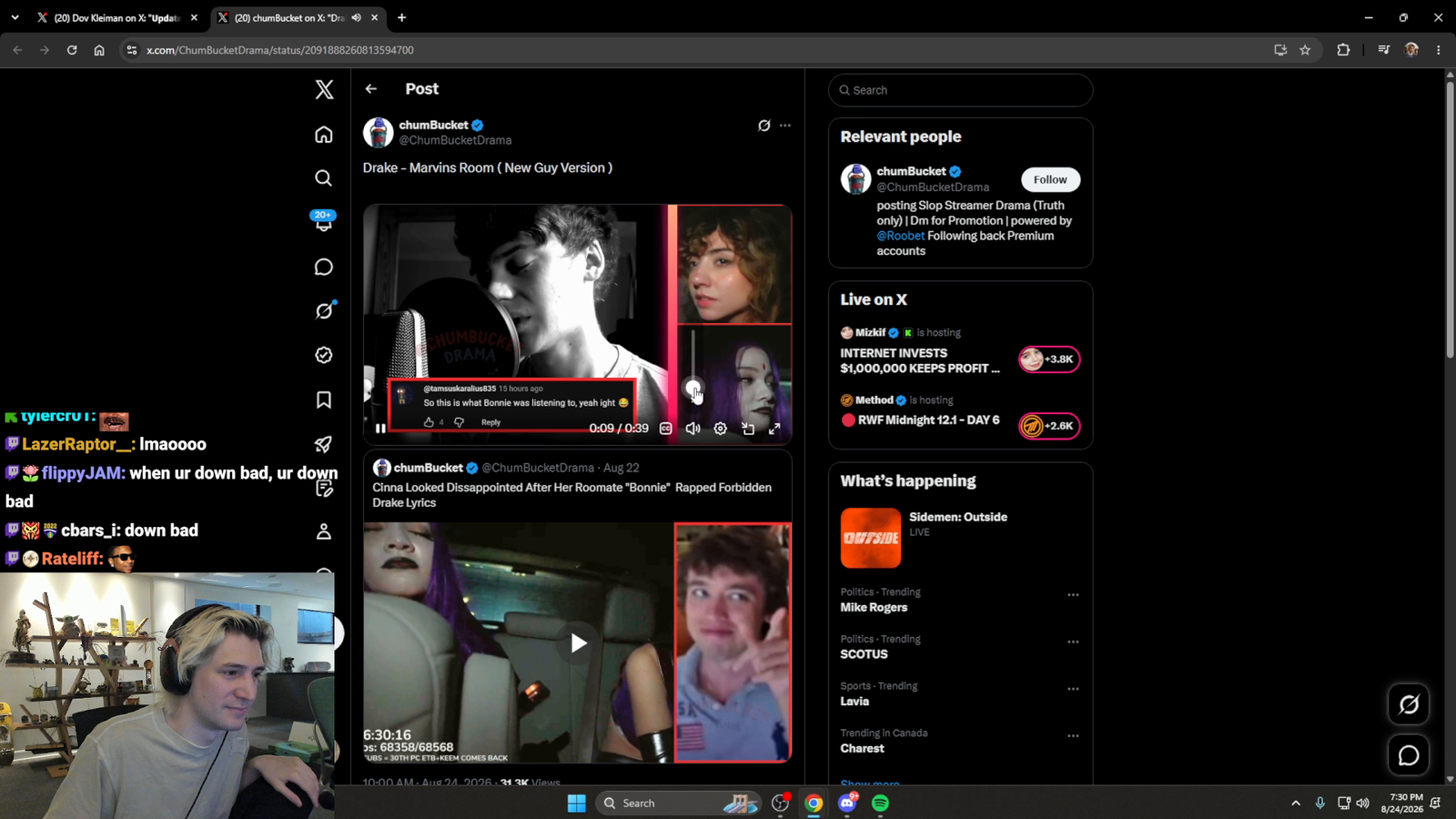The width and height of the screenshot is (1456, 819).
Task: Toggle microphone icon in the system tray
Action: (1320, 803)
